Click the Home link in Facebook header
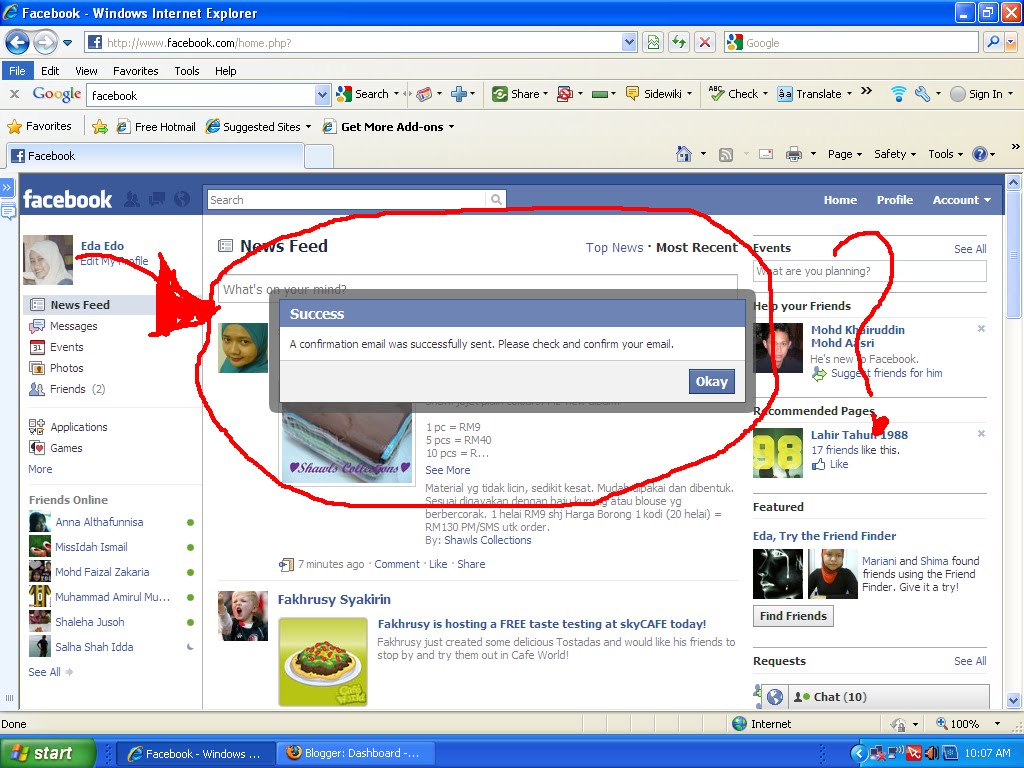The image size is (1024, 768). coord(840,200)
